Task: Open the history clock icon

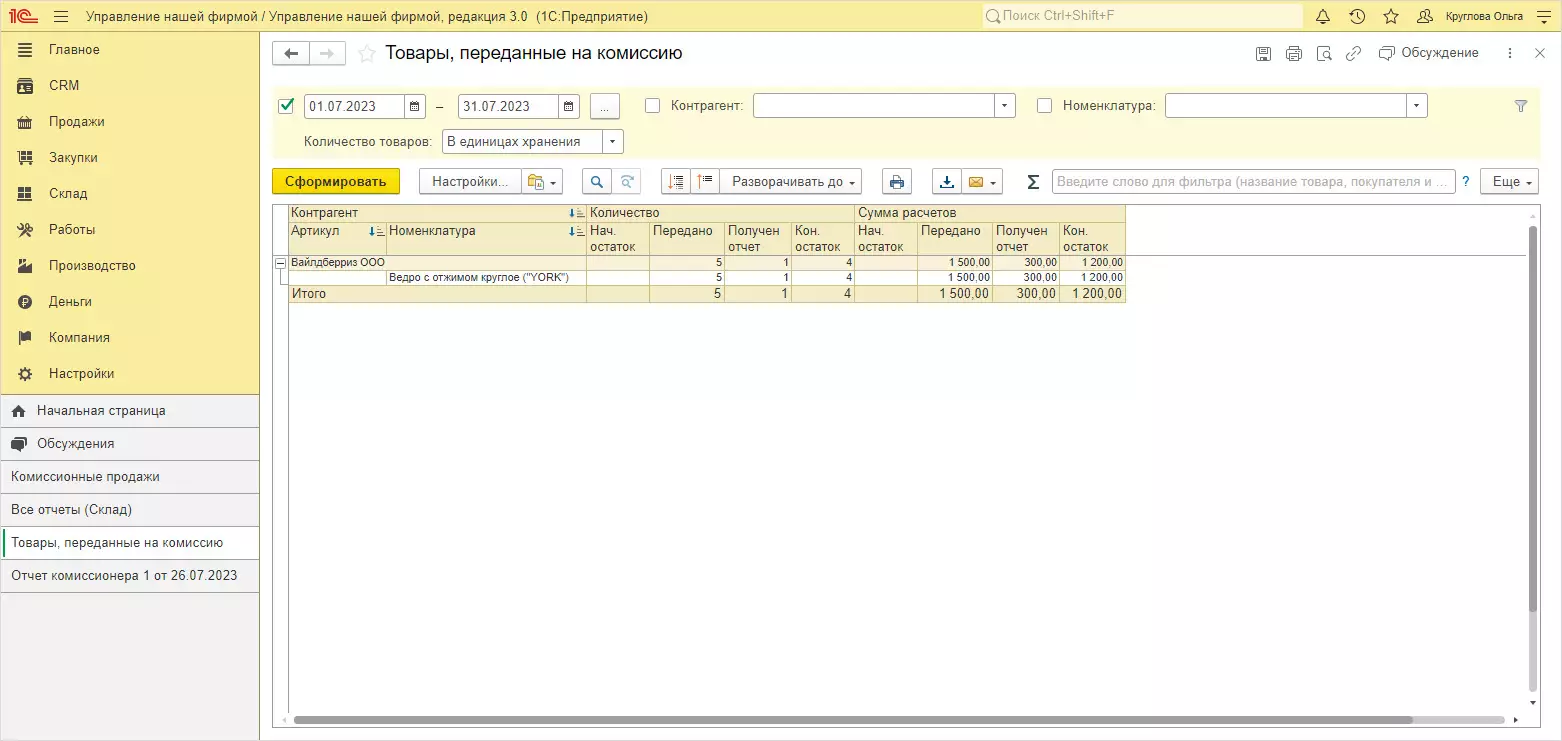Action: pos(1357,17)
